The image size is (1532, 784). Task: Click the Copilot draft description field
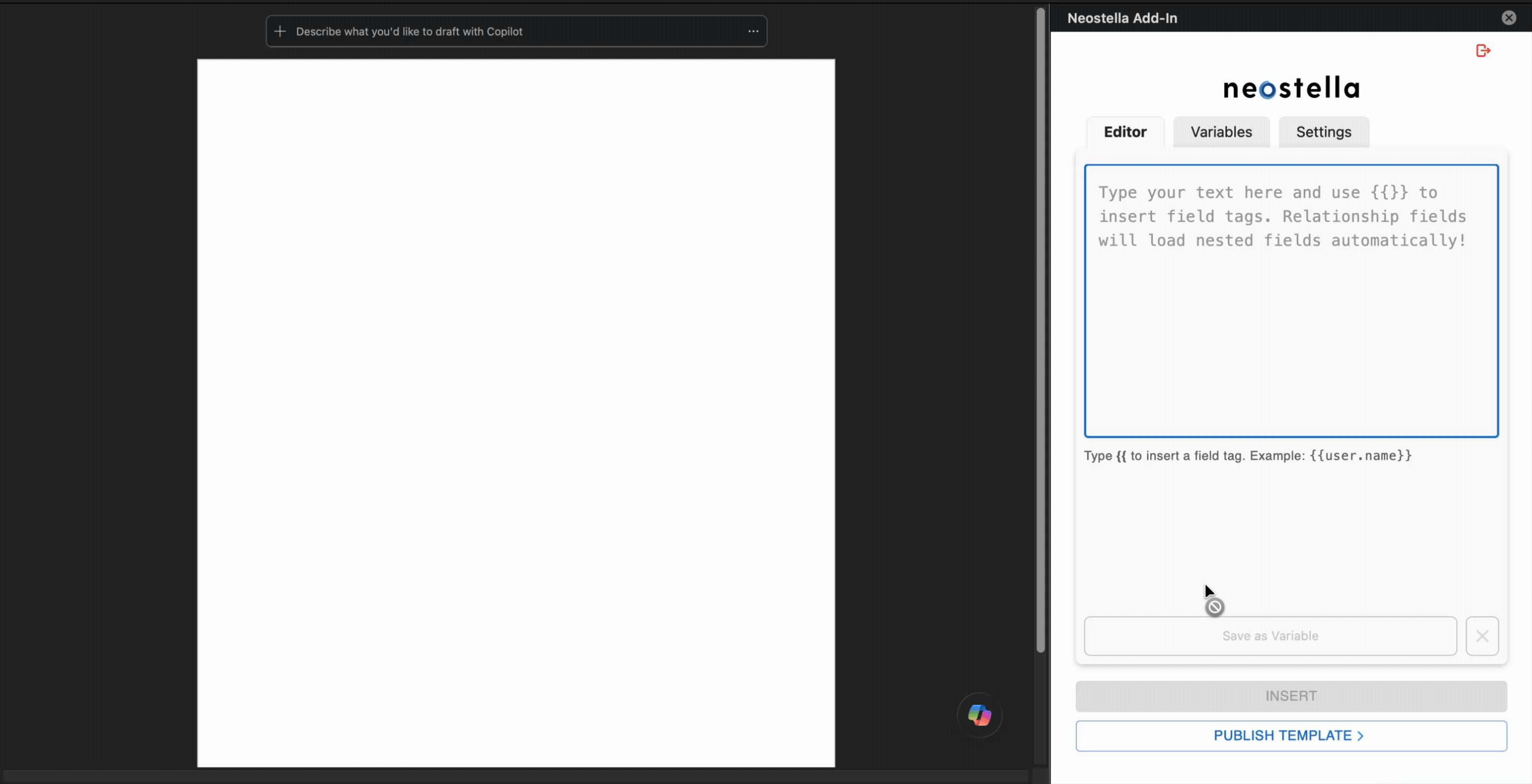tap(516, 31)
